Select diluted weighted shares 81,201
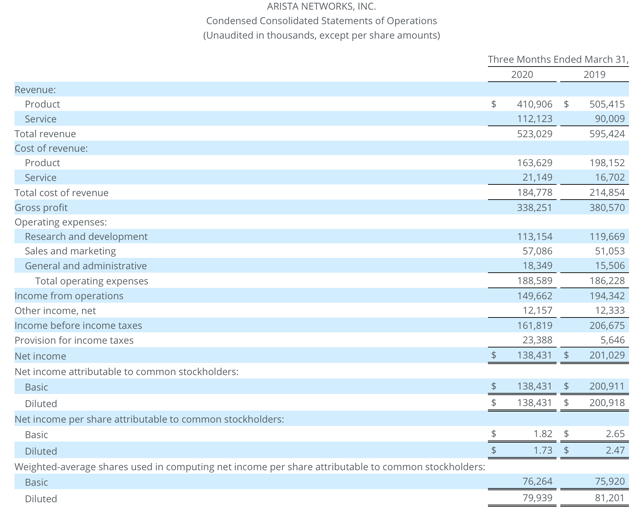This screenshot has width=640, height=515. [610, 498]
